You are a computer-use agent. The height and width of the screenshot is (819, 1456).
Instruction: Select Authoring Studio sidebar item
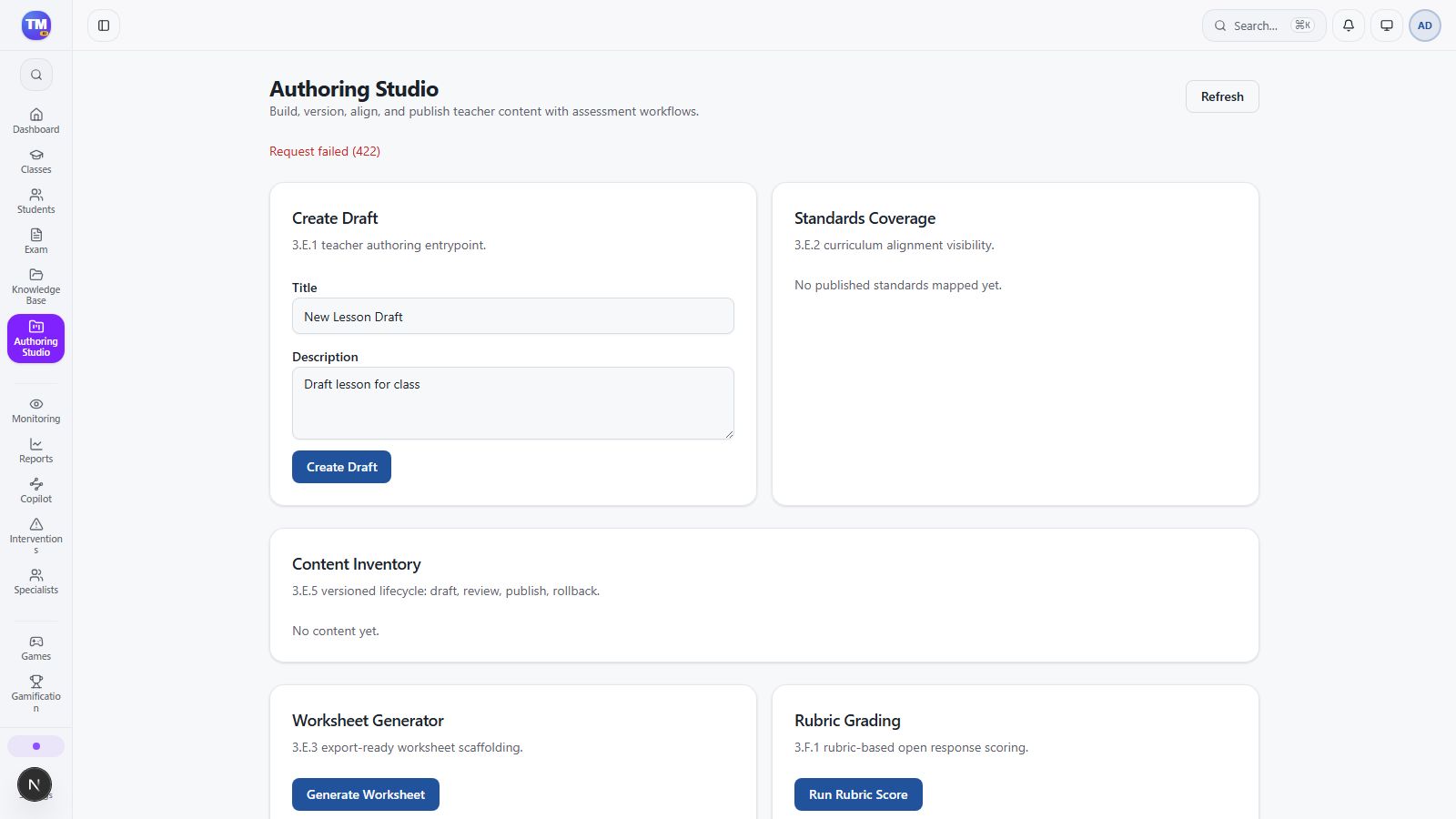(x=36, y=339)
